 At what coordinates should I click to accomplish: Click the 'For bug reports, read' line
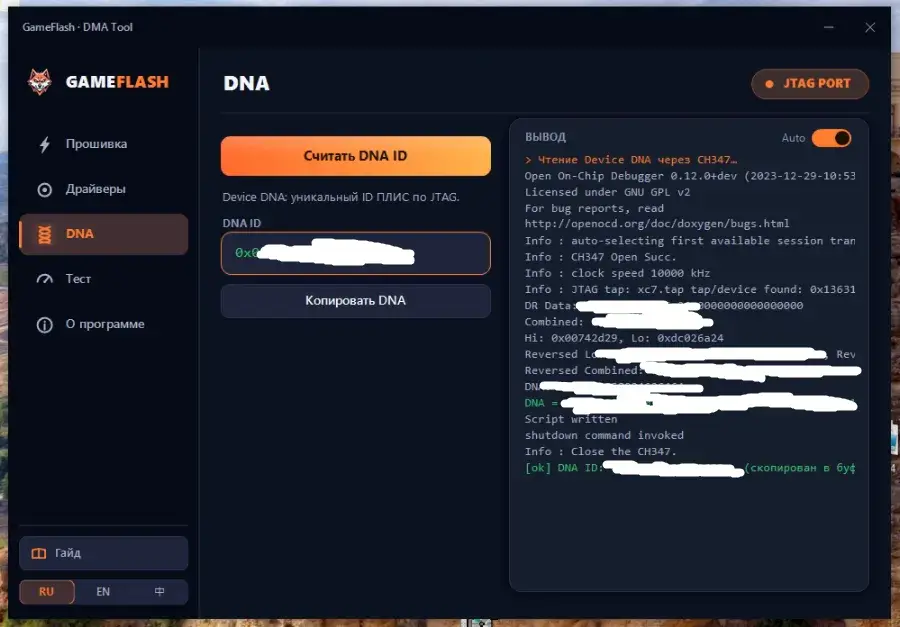click(594, 208)
